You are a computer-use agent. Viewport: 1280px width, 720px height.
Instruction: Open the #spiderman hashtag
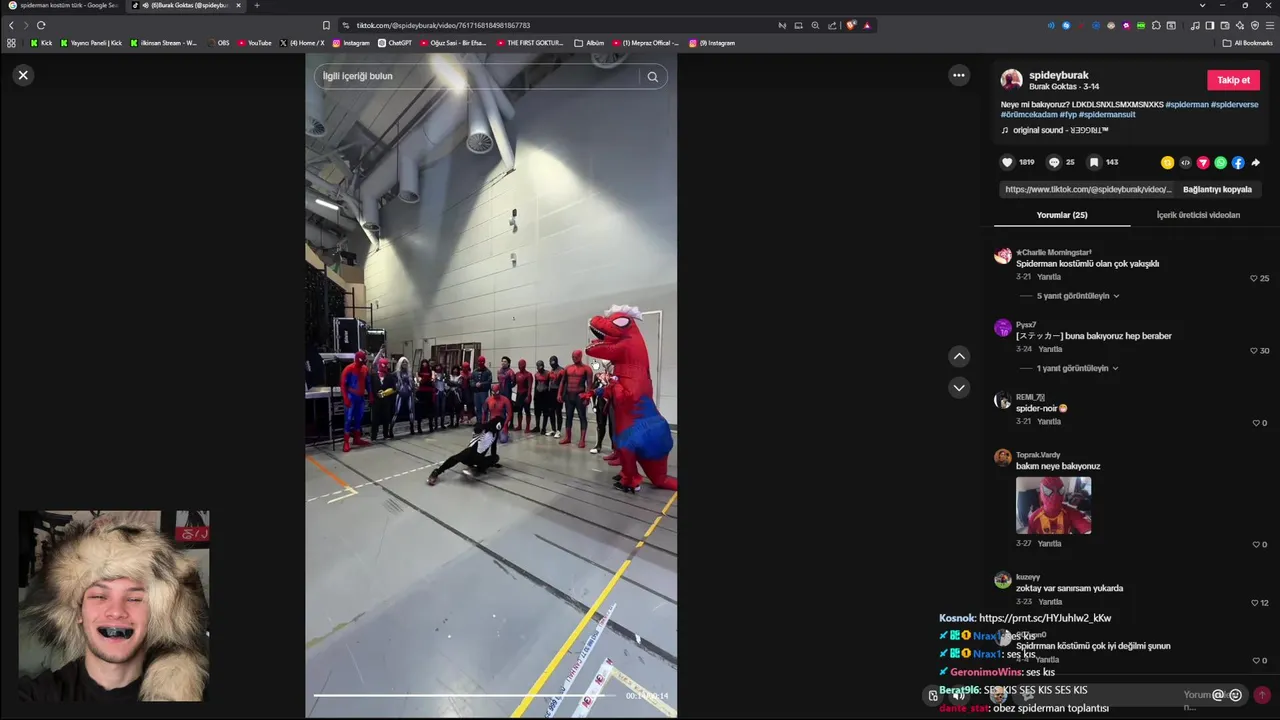1187,104
